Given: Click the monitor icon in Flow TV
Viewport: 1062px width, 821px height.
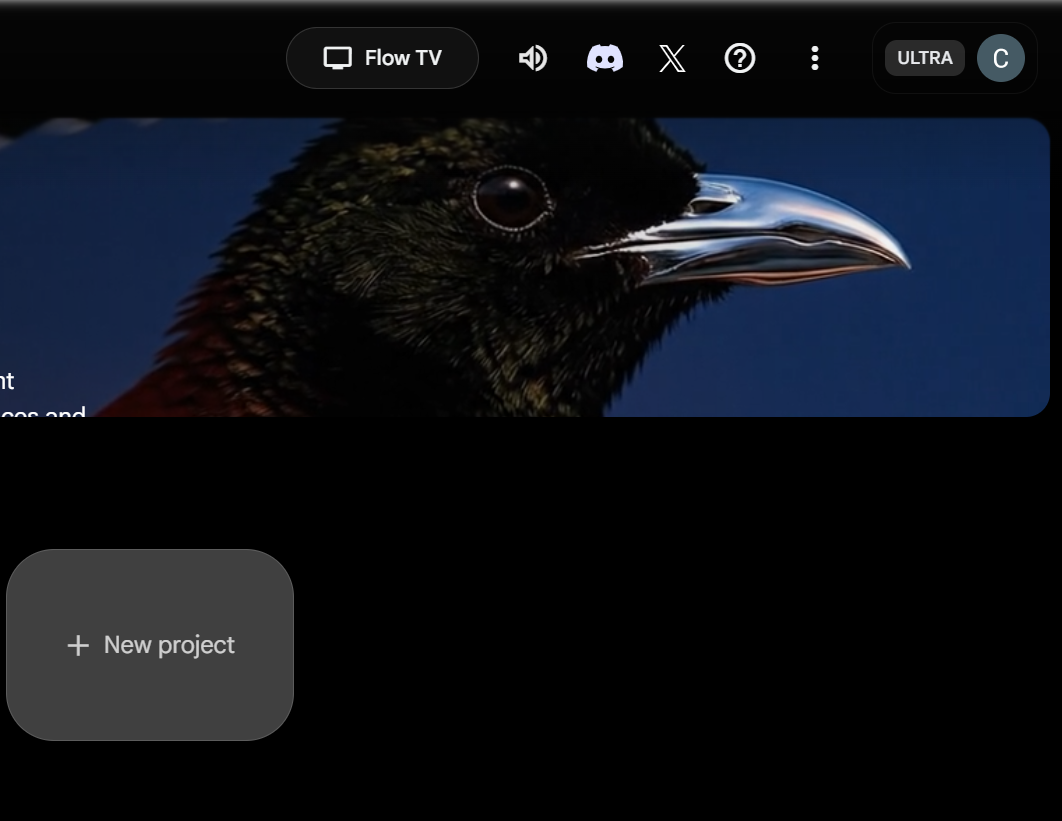Looking at the screenshot, I should (x=338, y=58).
